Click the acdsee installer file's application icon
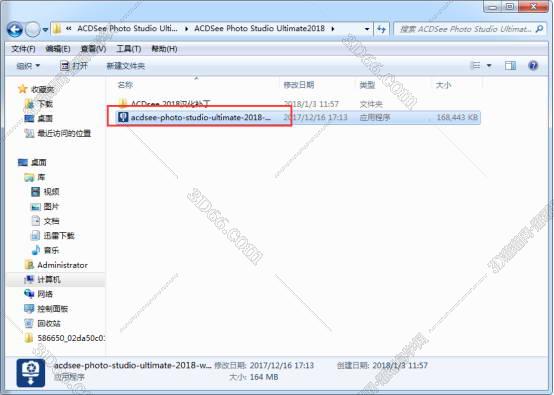This screenshot has height=395, width=554. 123,117
